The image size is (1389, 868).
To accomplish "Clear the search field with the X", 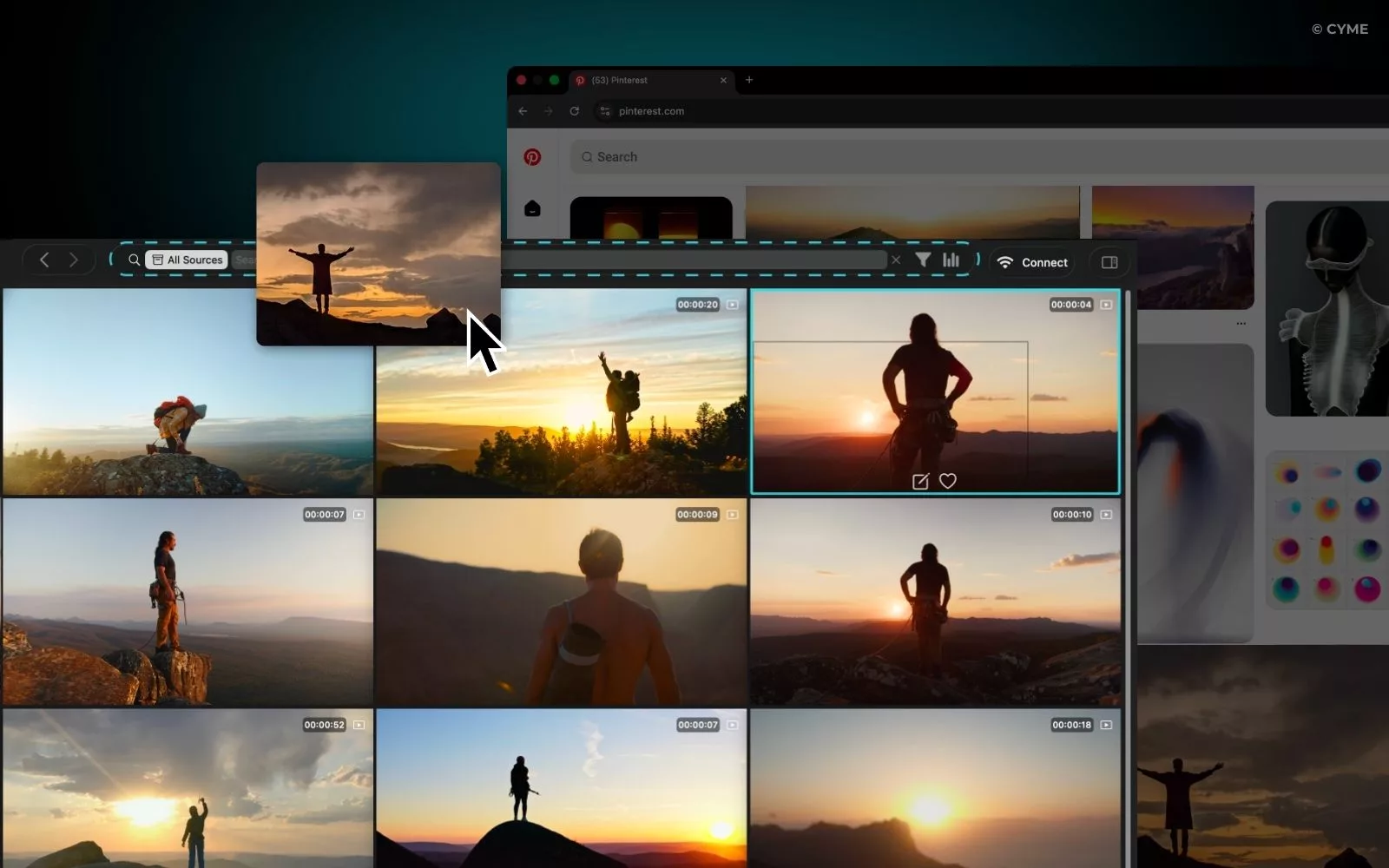I will coord(896,260).
